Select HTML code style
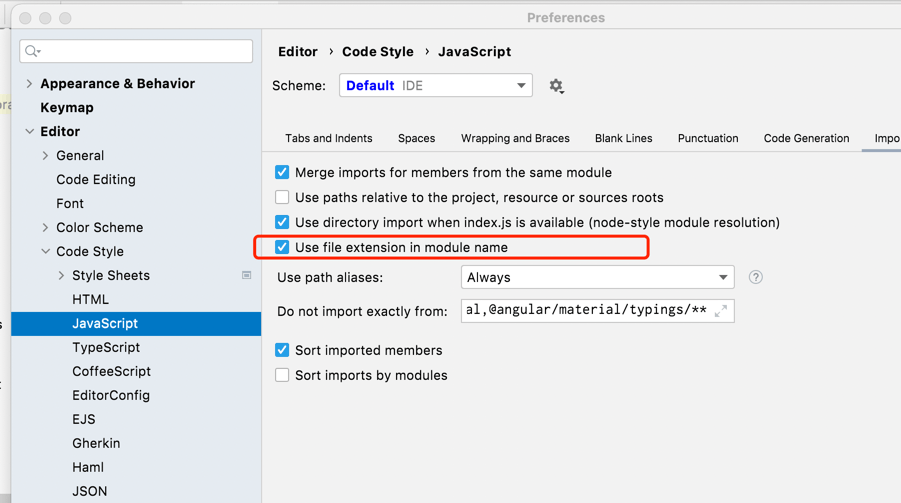 point(90,300)
